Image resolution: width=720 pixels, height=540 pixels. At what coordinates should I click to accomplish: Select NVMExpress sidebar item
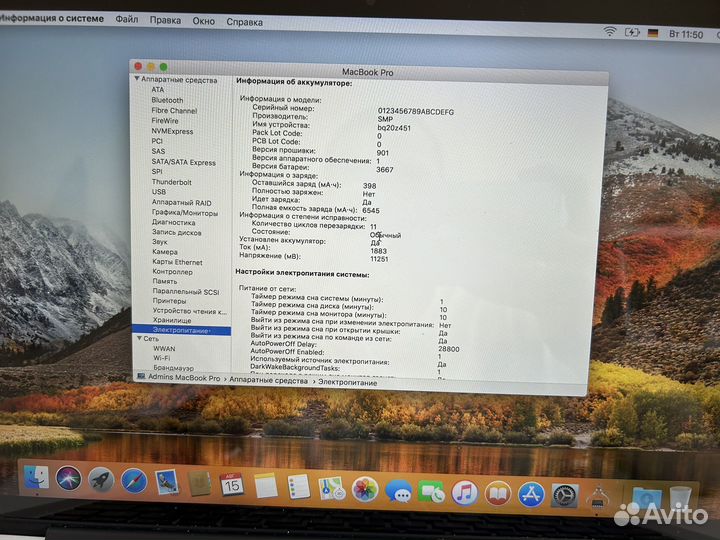172,131
